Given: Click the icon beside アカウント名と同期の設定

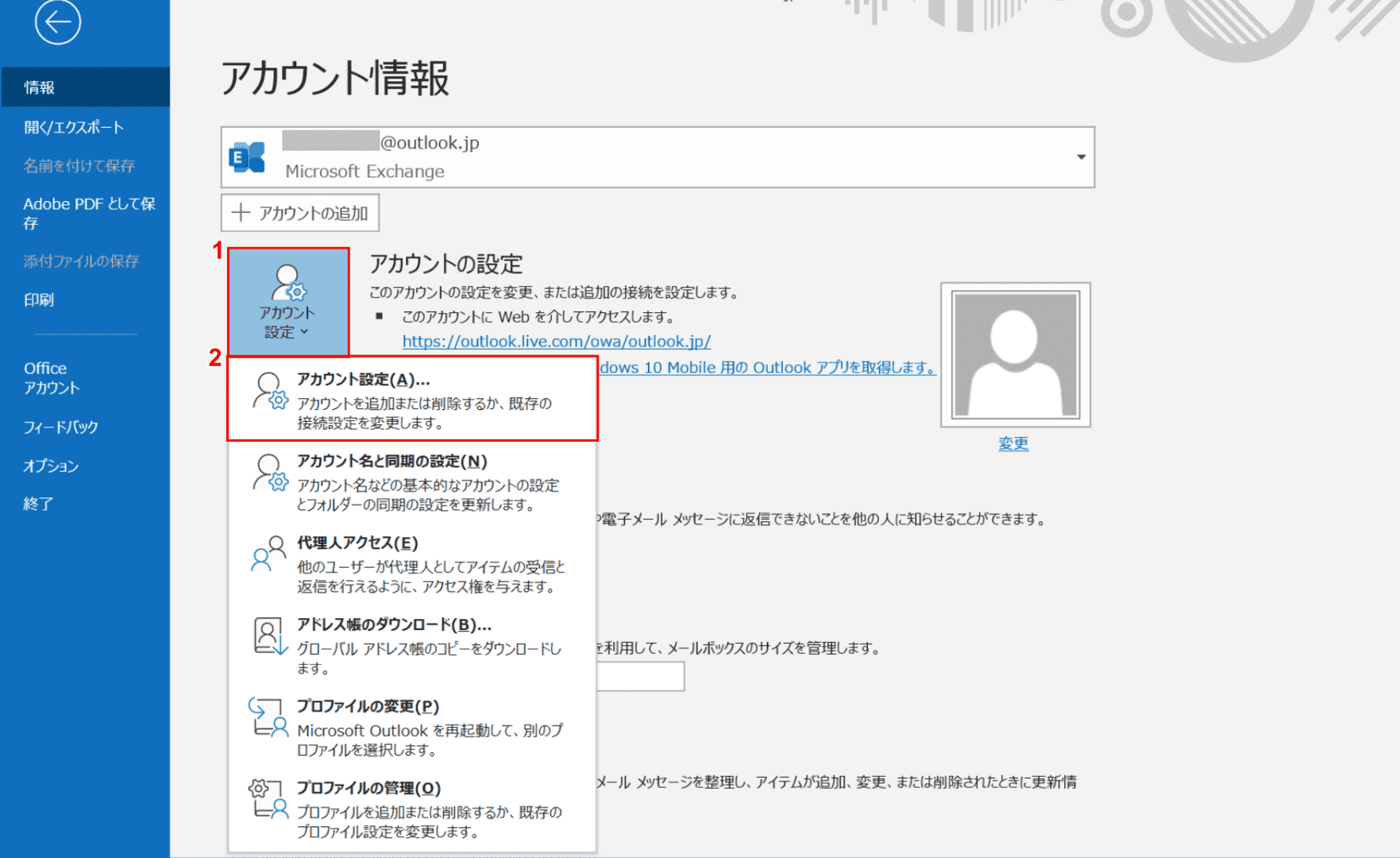Looking at the screenshot, I should 270,473.
